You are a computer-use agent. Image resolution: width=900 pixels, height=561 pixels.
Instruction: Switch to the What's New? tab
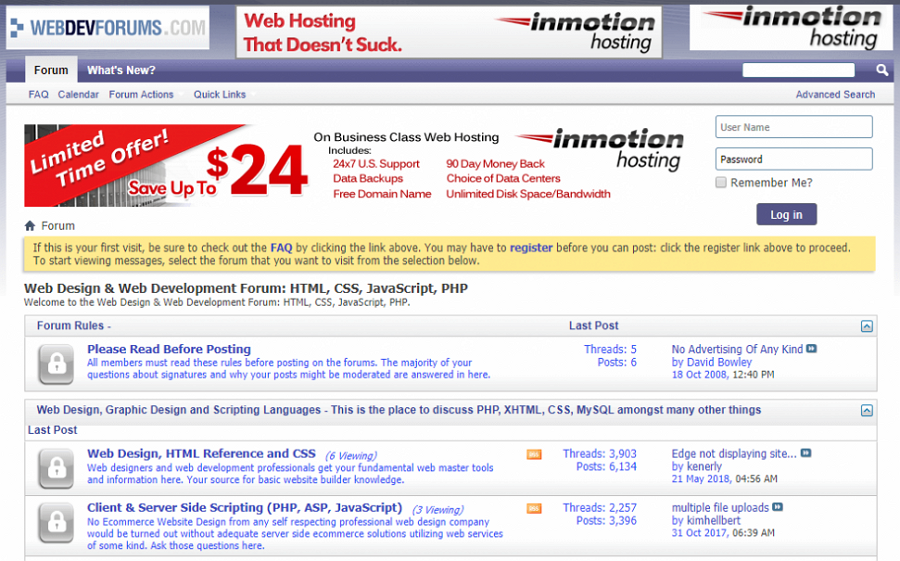pyautogui.click(x=121, y=70)
